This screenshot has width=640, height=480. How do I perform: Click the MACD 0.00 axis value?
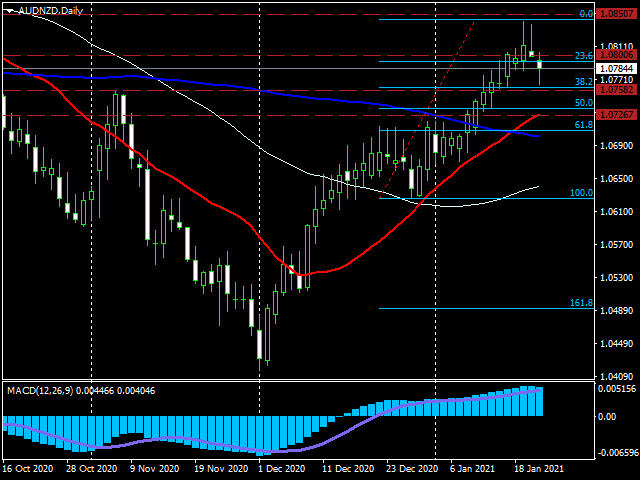point(607,416)
